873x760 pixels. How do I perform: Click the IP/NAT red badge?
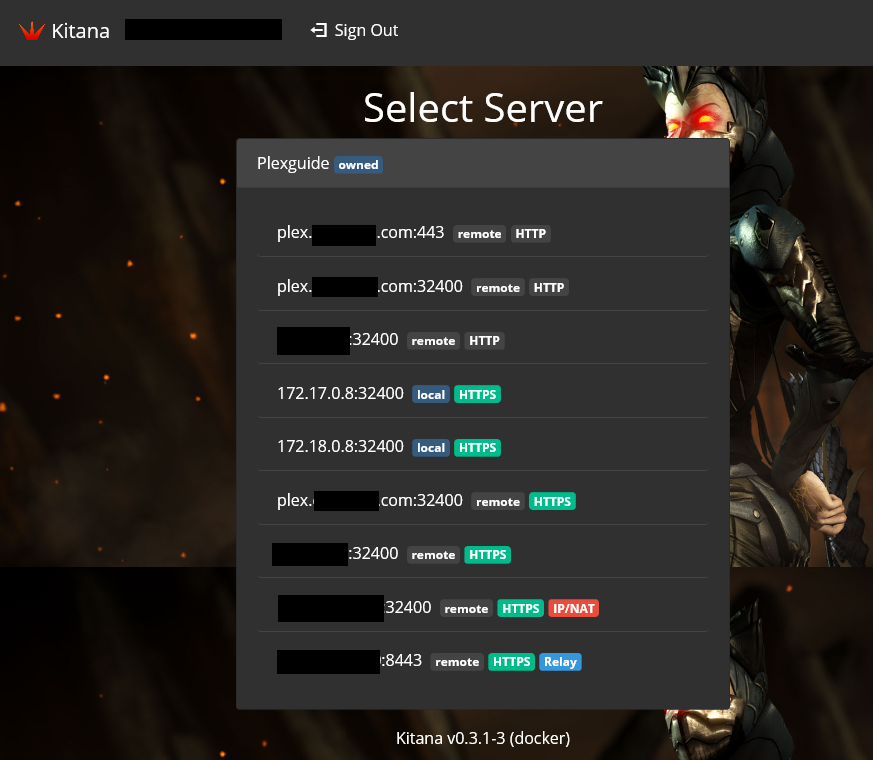573,608
